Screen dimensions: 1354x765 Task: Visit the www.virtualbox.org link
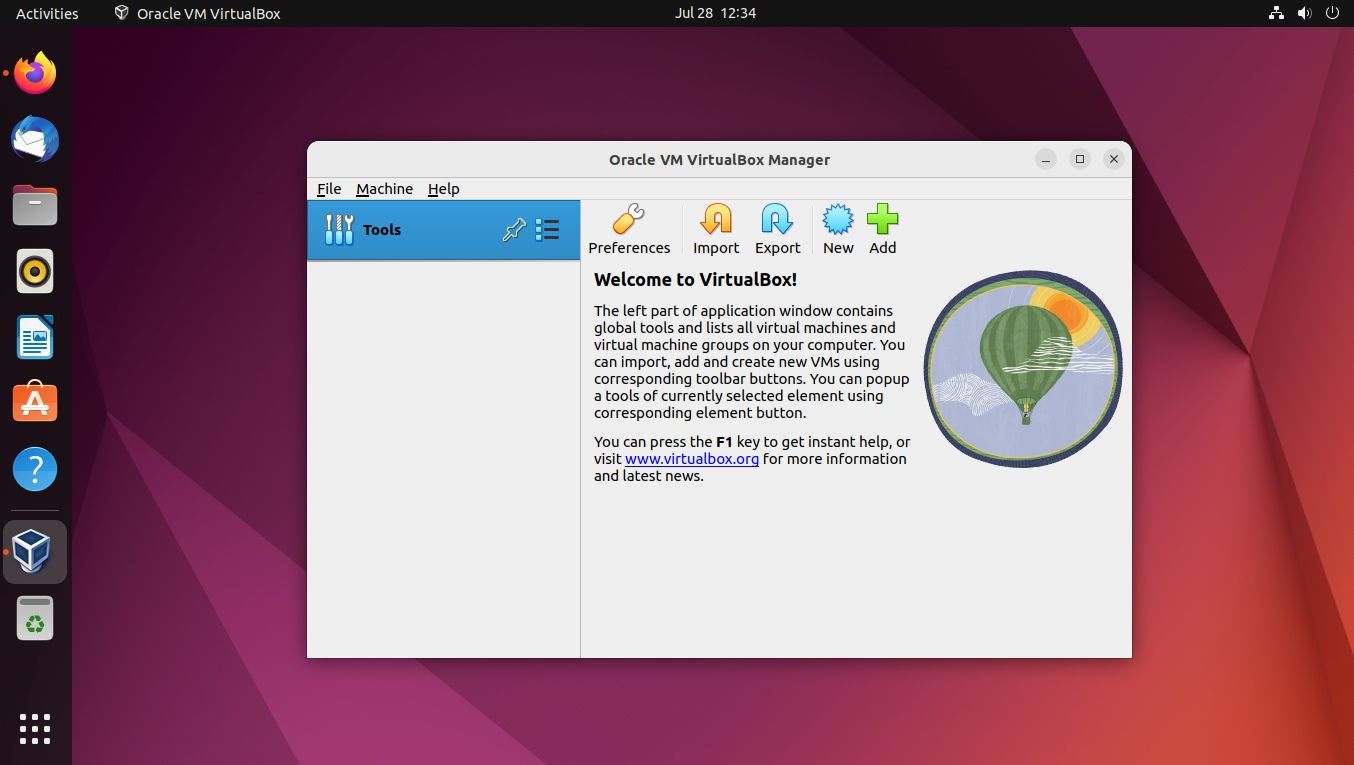click(692, 459)
